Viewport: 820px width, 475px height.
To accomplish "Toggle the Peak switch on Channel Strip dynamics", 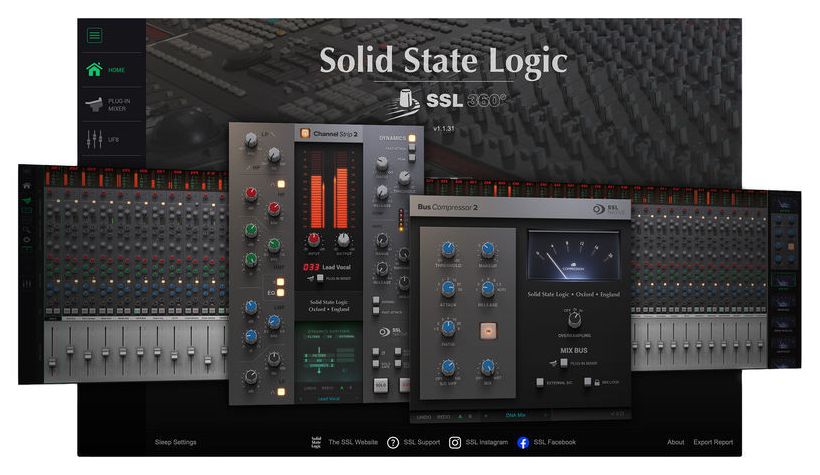I will [x=412, y=157].
